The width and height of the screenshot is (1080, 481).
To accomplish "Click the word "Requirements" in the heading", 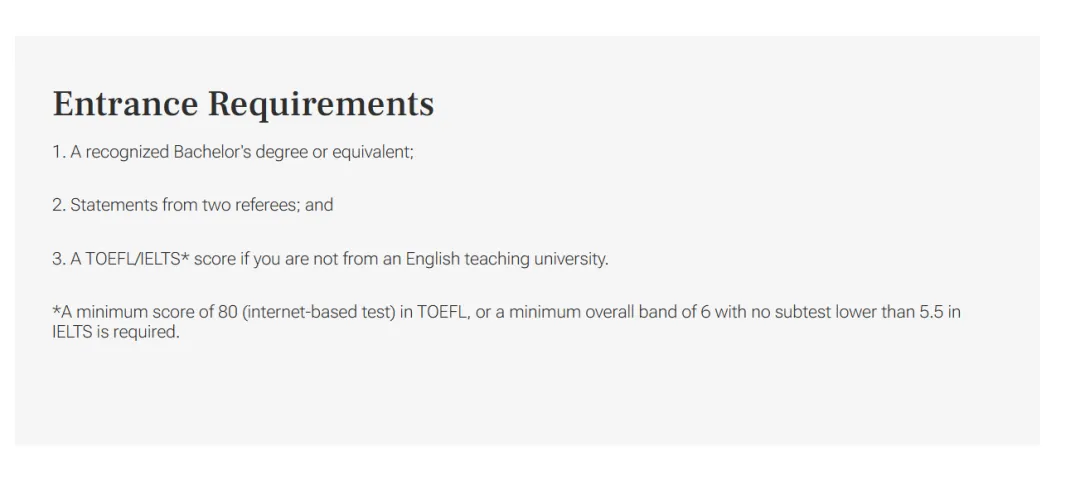I will pos(321,104).
